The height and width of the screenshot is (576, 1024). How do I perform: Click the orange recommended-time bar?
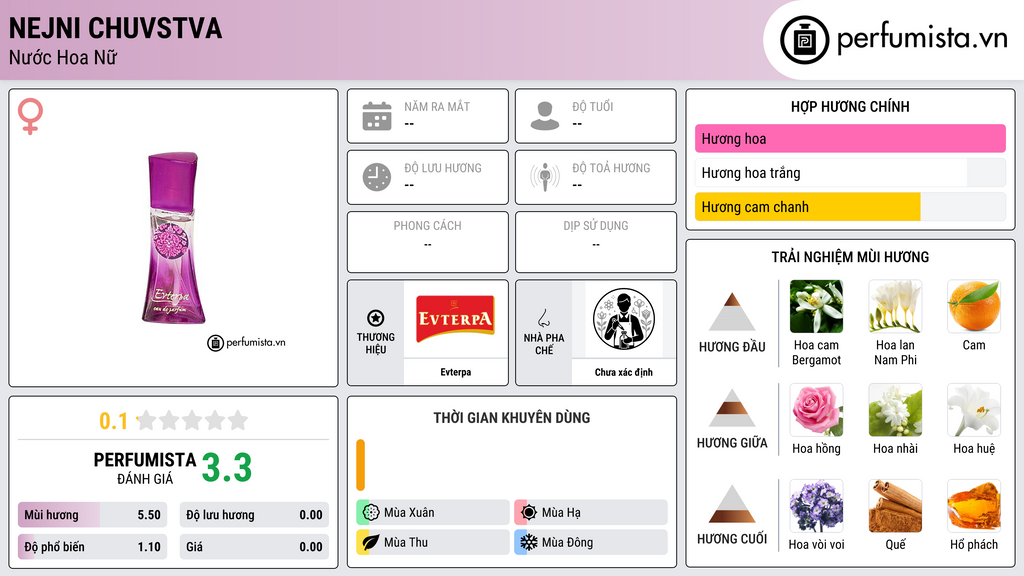(x=360, y=465)
